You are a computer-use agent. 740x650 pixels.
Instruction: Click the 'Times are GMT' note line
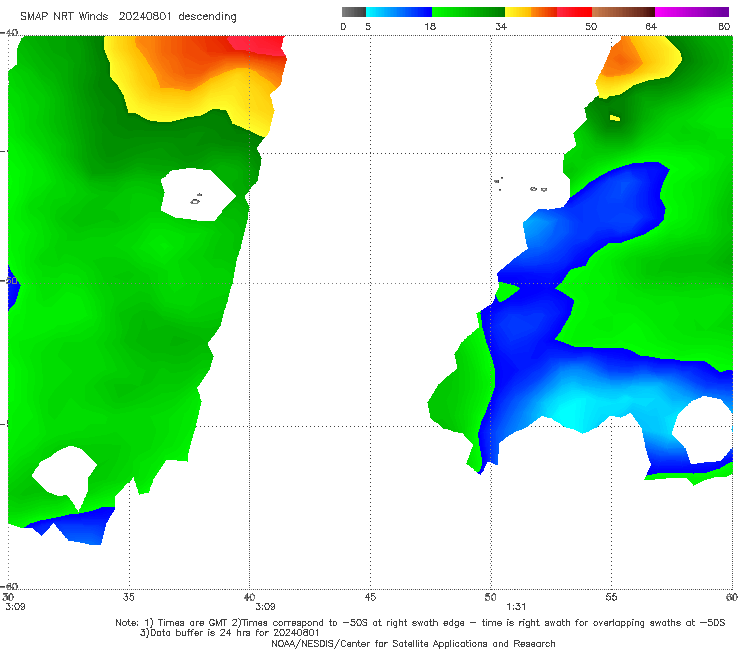point(420,623)
